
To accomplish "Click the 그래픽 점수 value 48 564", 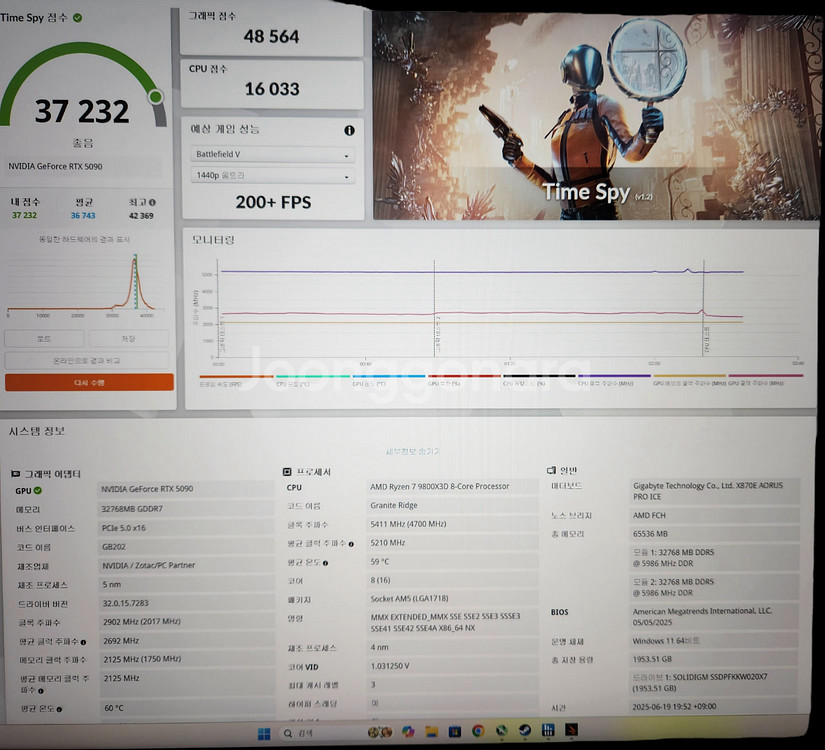I will pyautogui.click(x=271, y=36).
